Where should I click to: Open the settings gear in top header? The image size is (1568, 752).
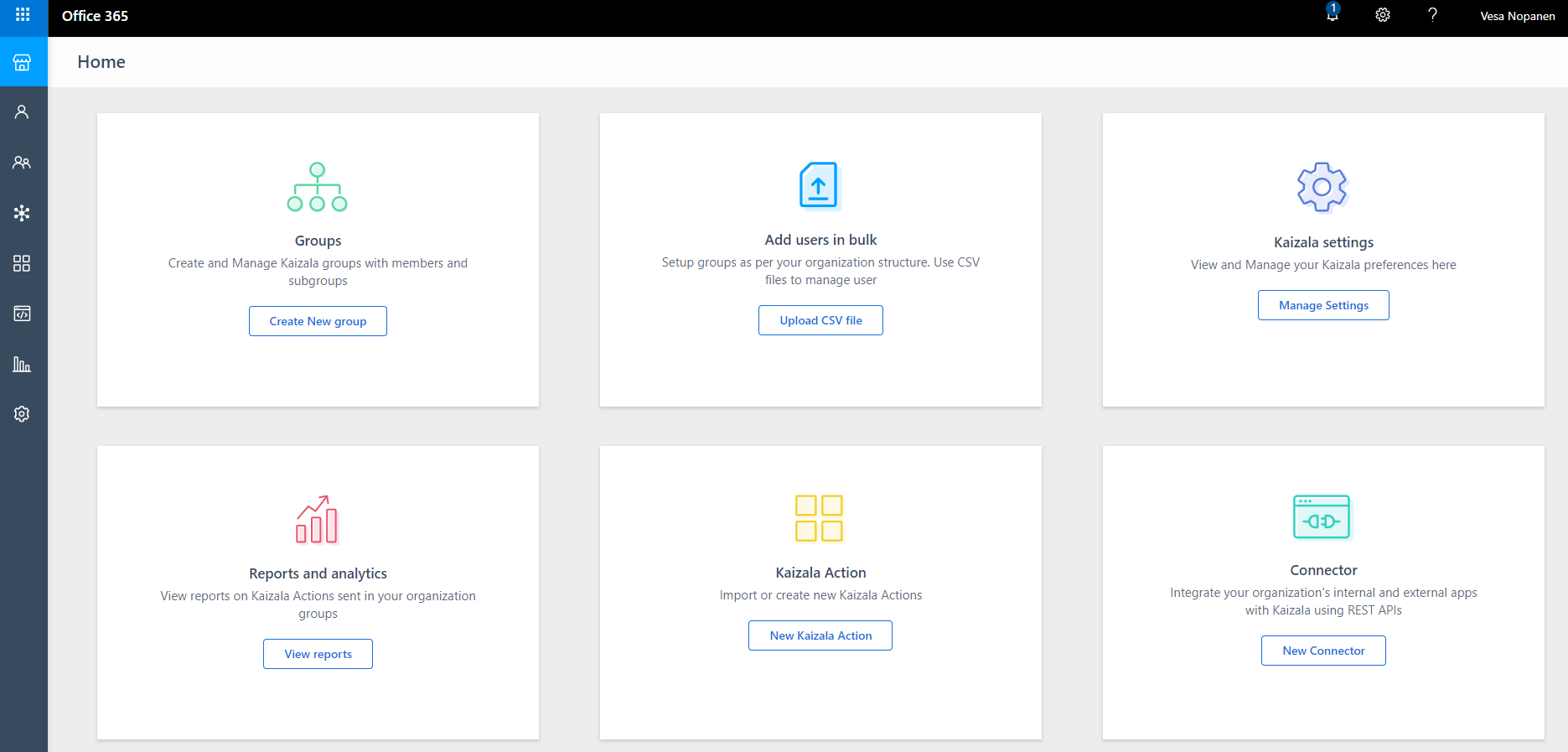[1383, 15]
